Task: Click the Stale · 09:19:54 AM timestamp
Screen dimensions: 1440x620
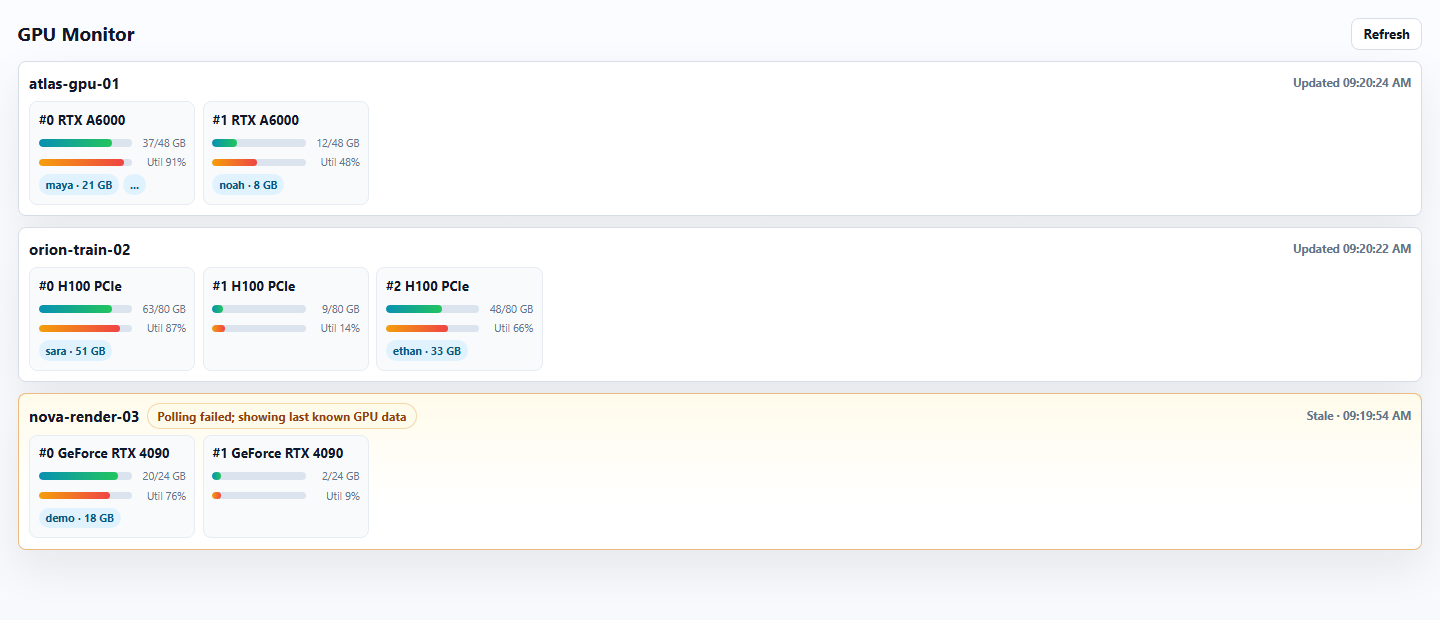Action: pyautogui.click(x=1359, y=415)
